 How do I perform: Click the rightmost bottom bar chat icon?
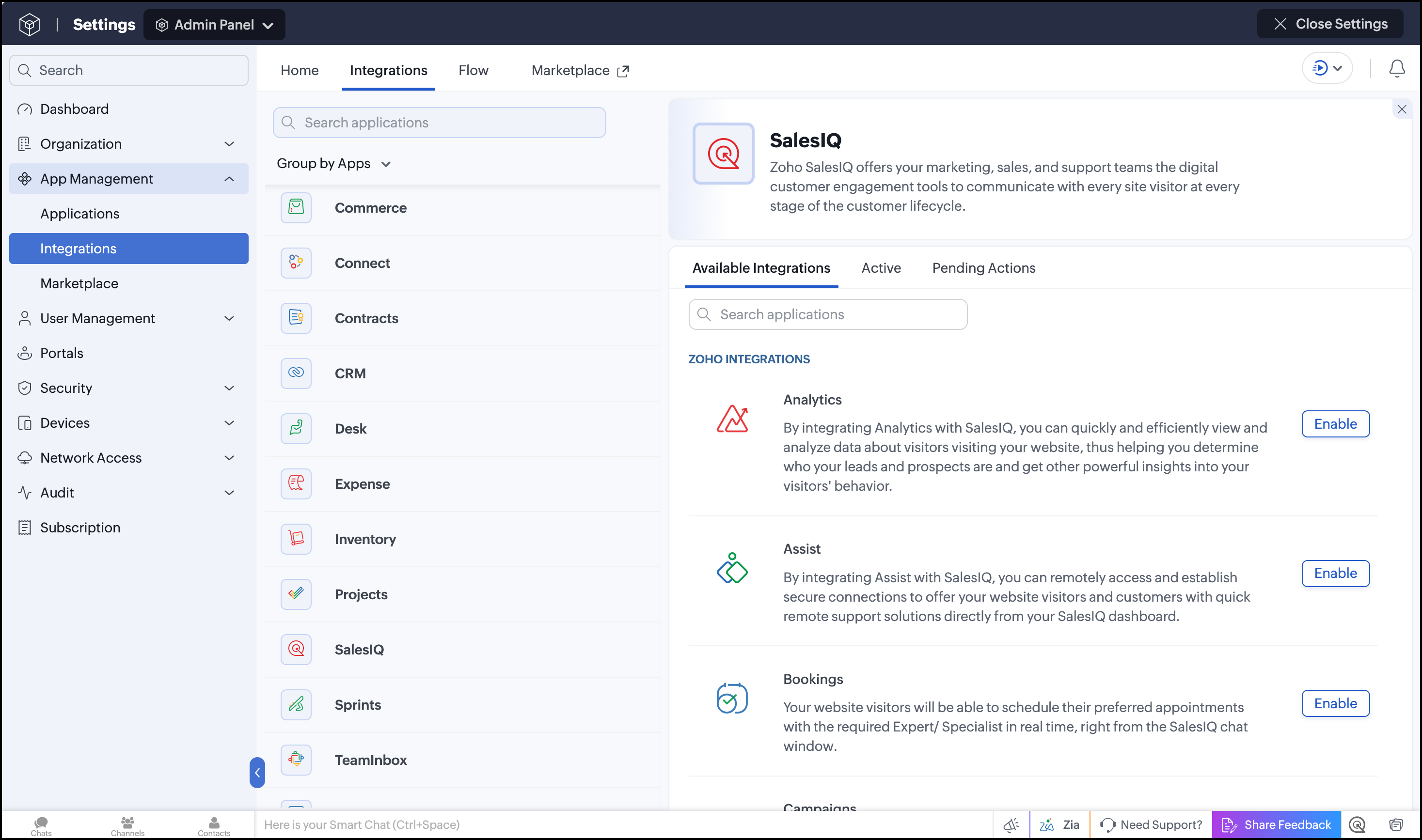pos(1396,824)
